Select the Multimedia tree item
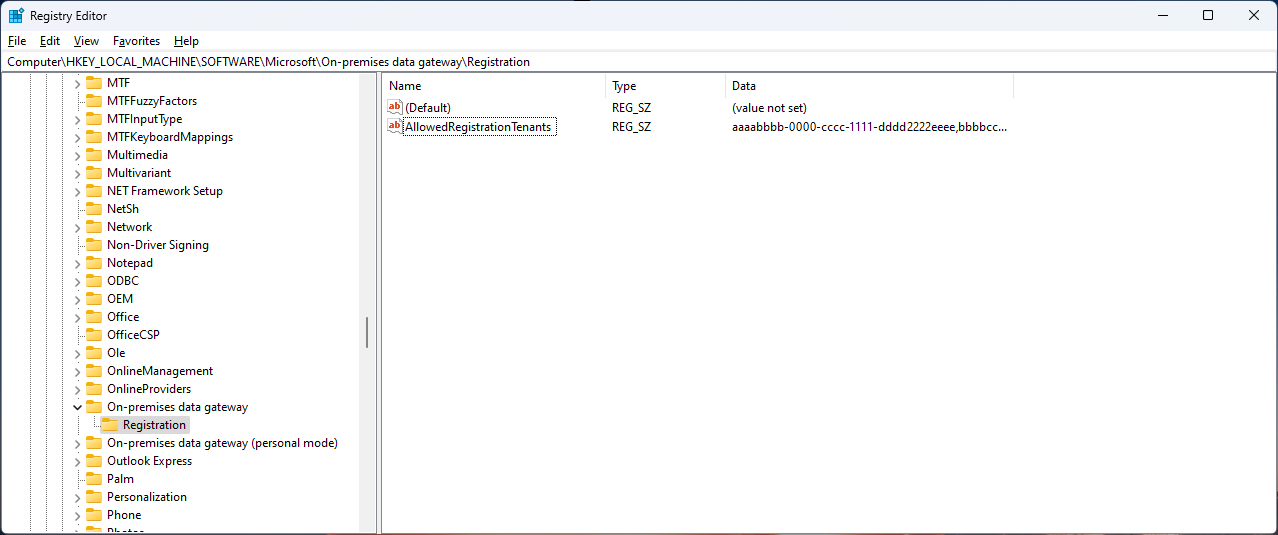1278x535 pixels. click(137, 155)
